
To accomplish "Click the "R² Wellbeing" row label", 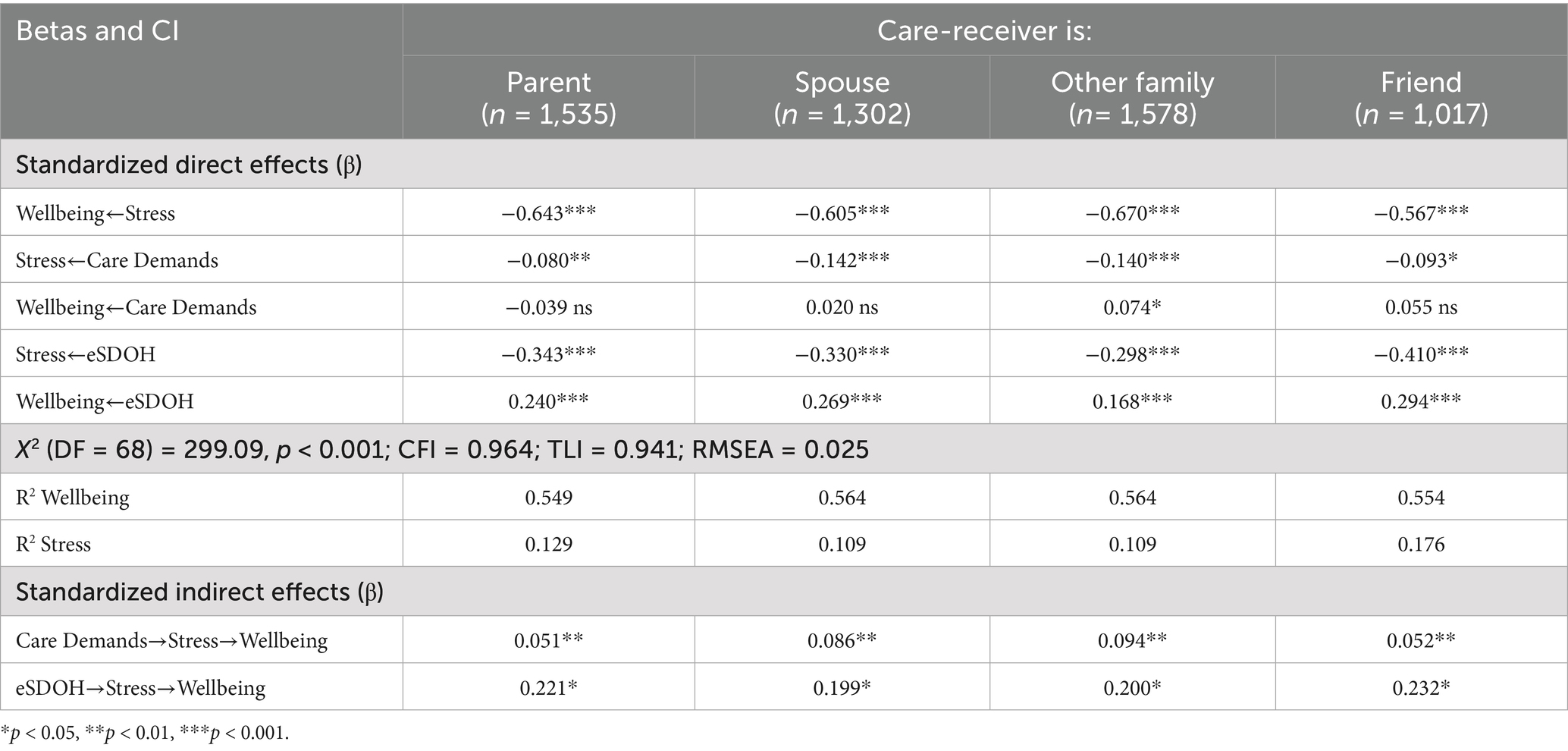I will [73, 498].
